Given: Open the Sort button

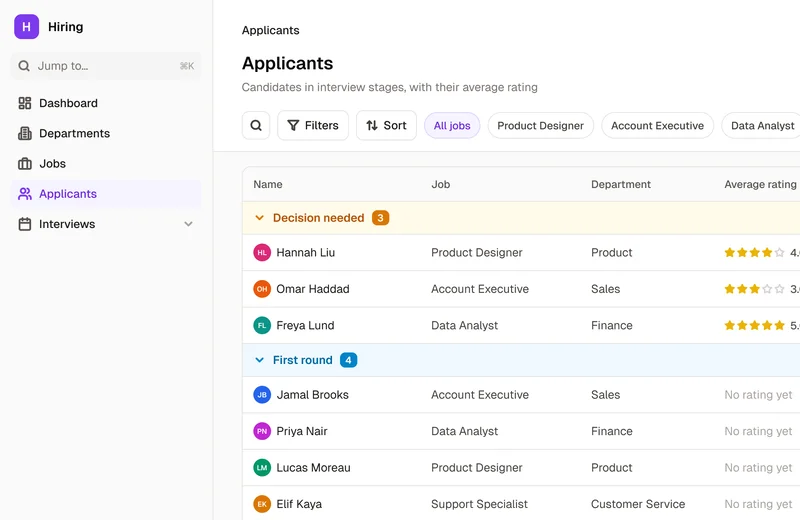Looking at the screenshot, I should pyautogui.click(x=386, y=125).
